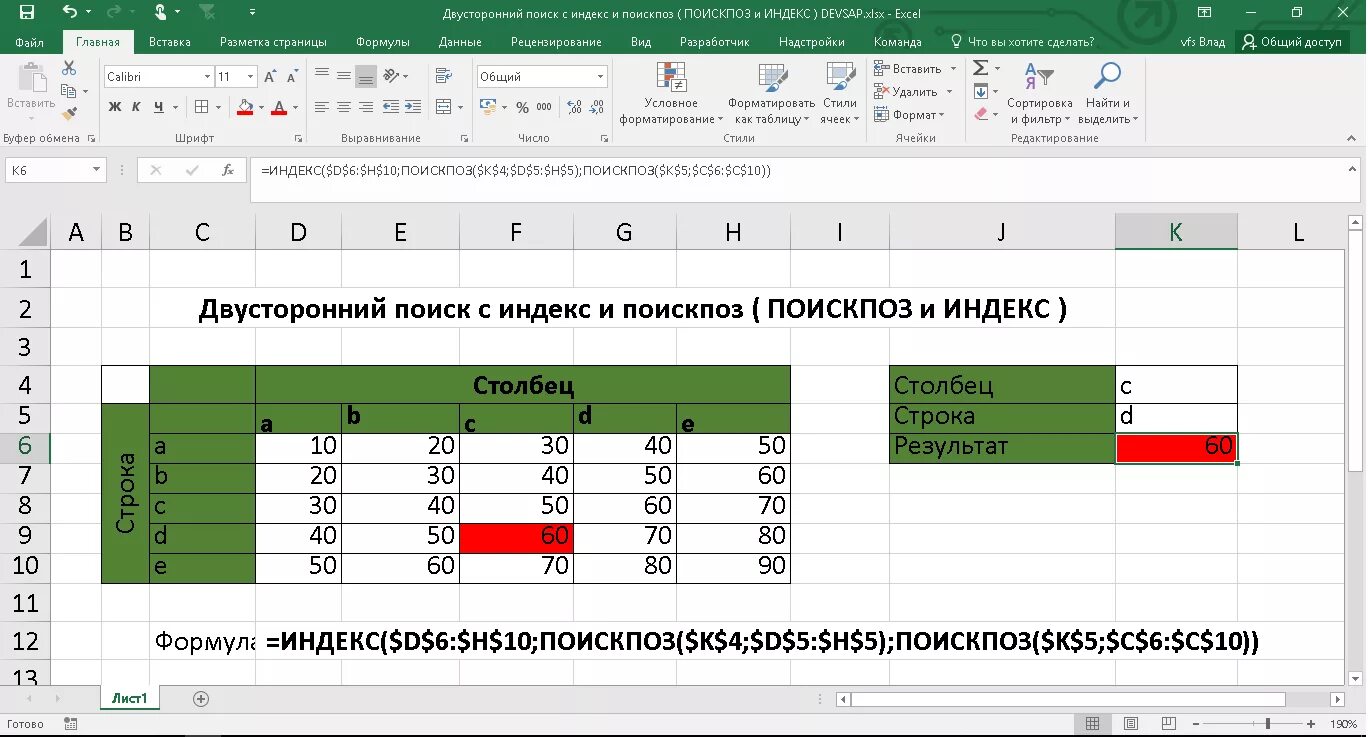Screen dimensions: 1368x737
Task: Open font color dropdown arrow
Action: (296, 107)
